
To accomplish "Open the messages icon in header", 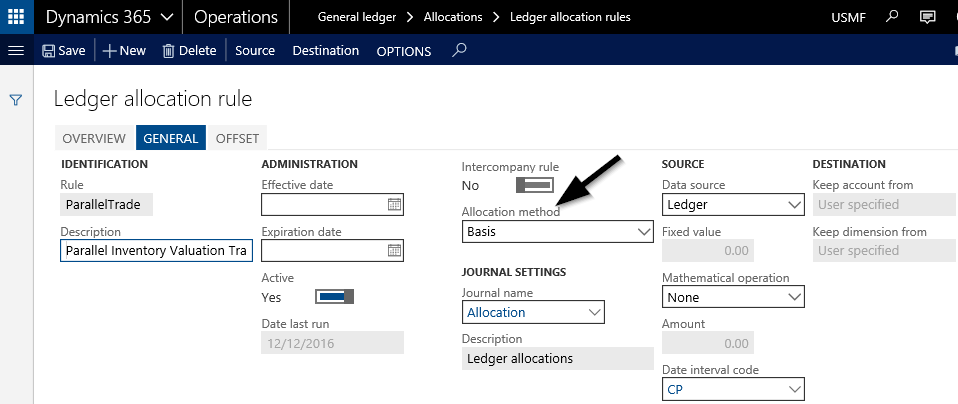I will (928, 17).
